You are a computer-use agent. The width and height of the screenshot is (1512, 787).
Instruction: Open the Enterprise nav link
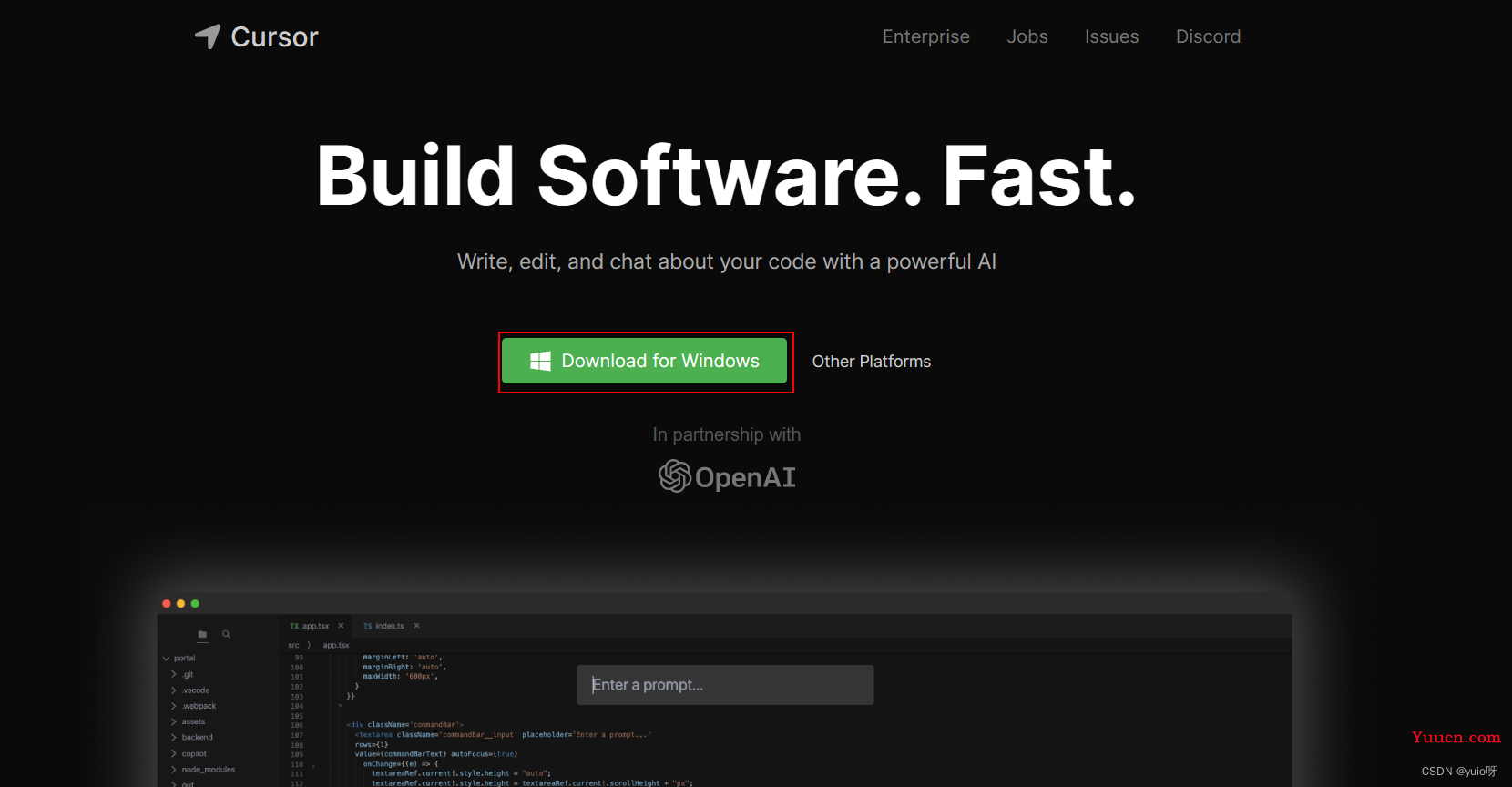point(926,36)
